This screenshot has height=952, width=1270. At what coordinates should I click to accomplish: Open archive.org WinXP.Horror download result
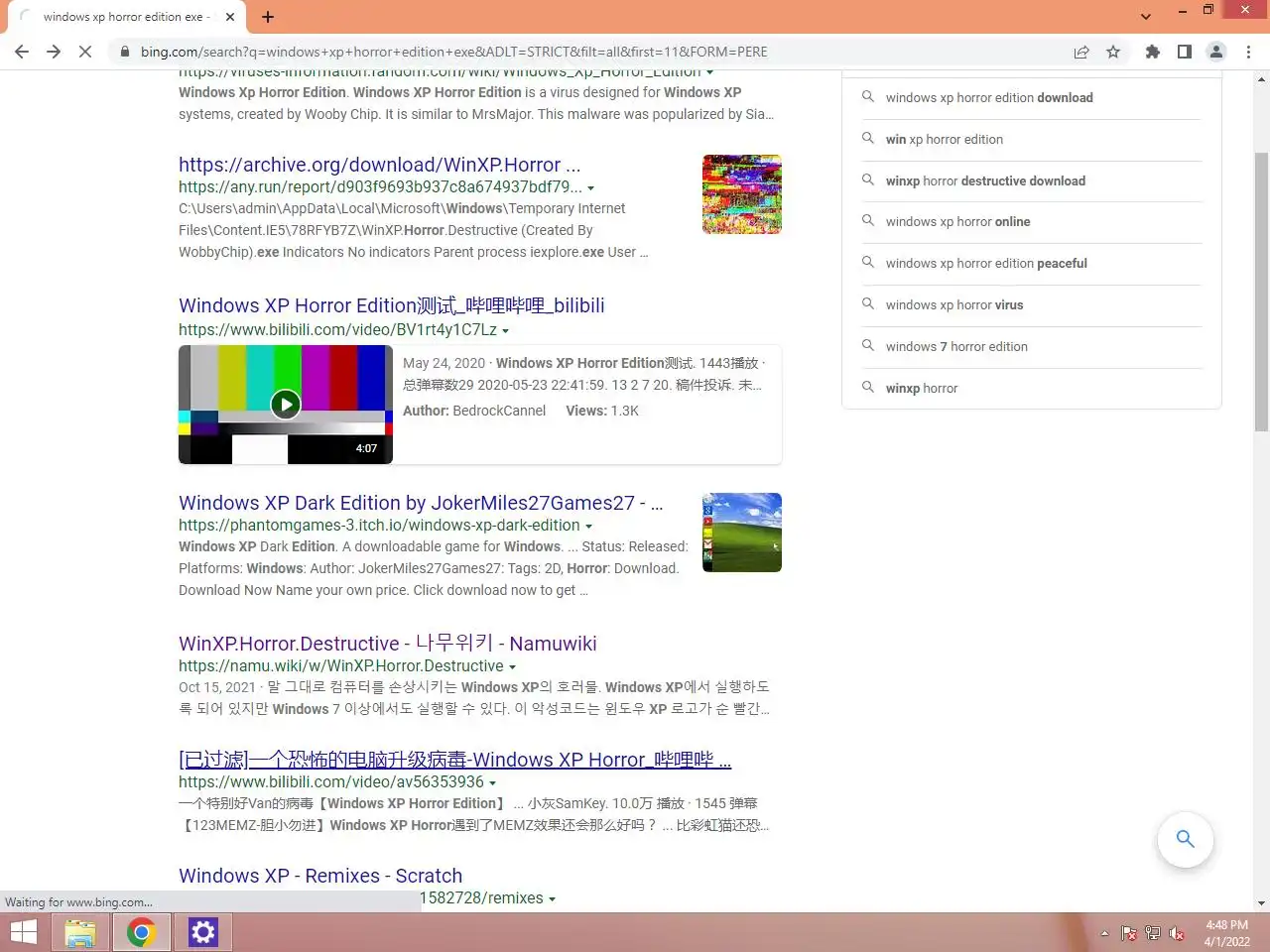[379, 165]
